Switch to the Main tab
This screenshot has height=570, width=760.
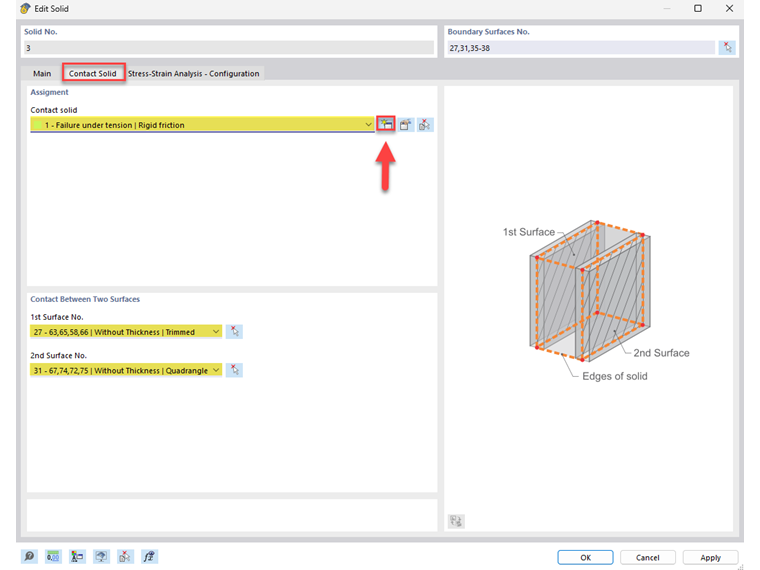click(x=42, y=74)
